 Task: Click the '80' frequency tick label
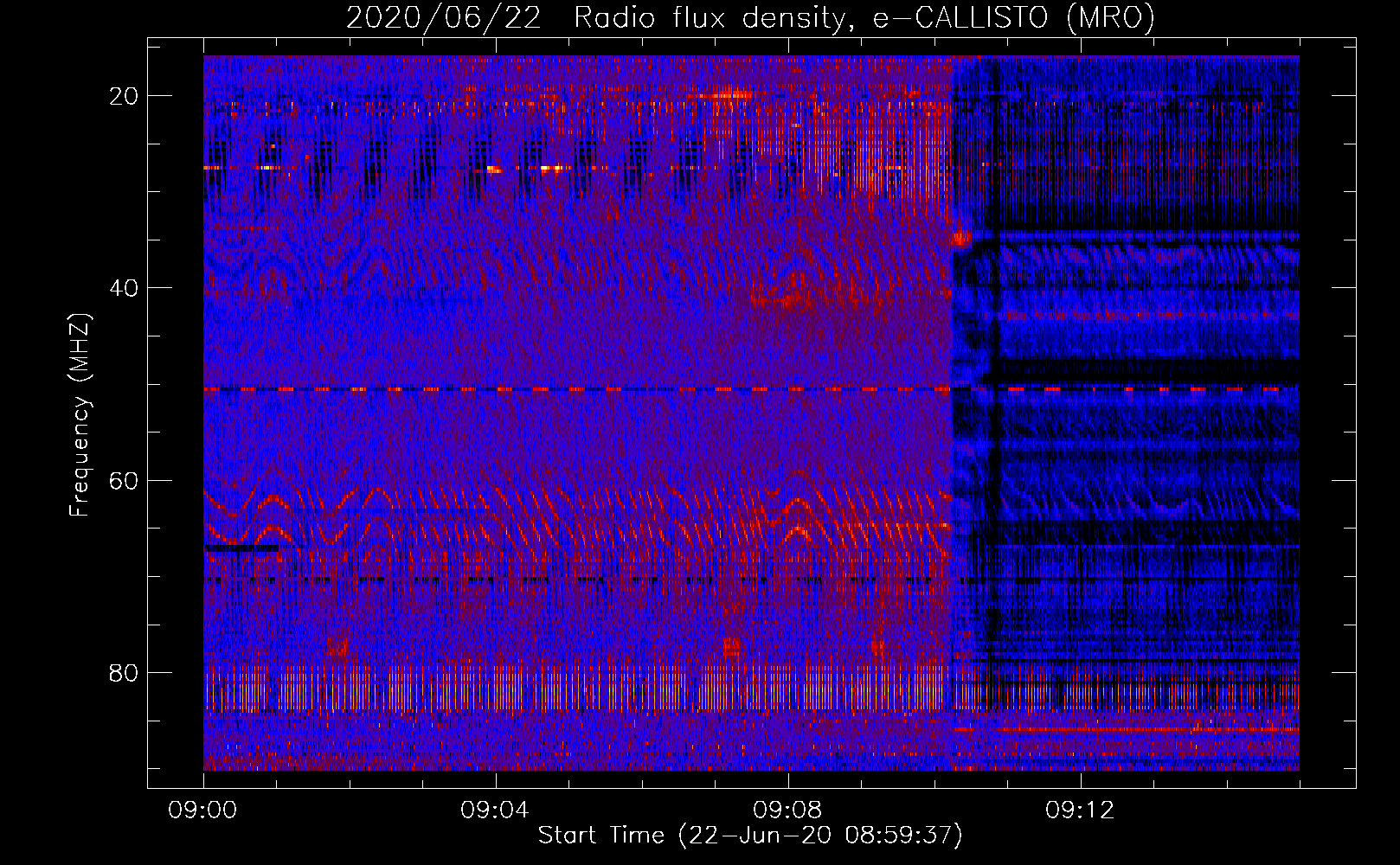click(124, 672)
